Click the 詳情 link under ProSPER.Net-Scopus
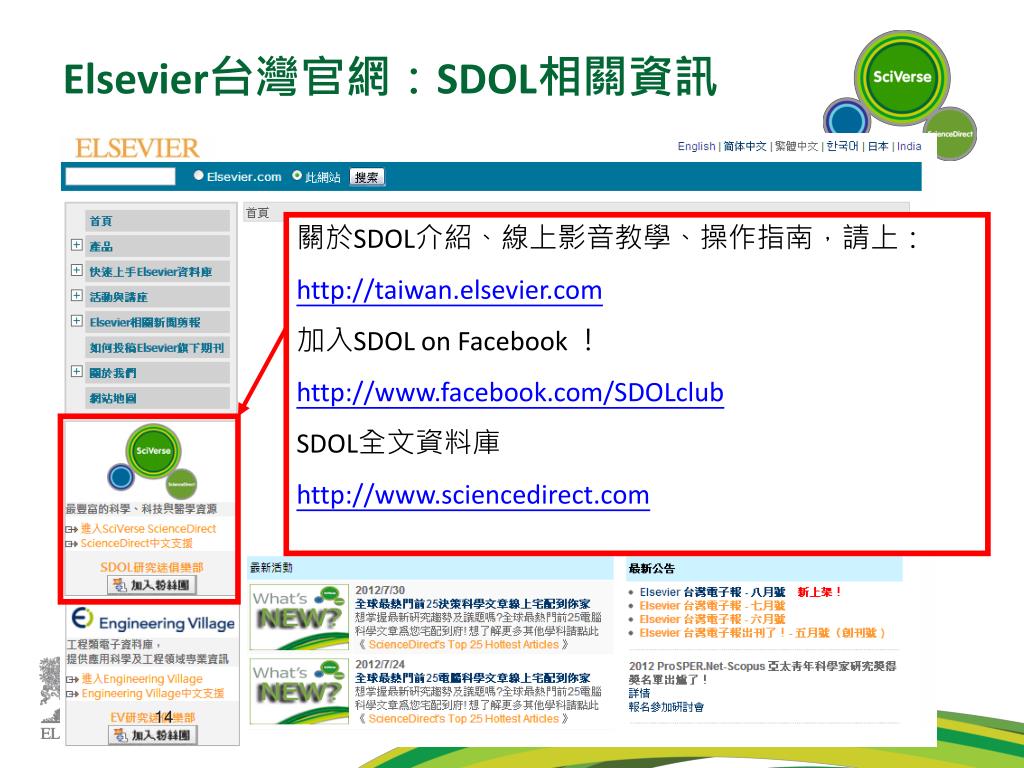The image size is (1024, 768). pyautogui.click(x=639, y=693)
